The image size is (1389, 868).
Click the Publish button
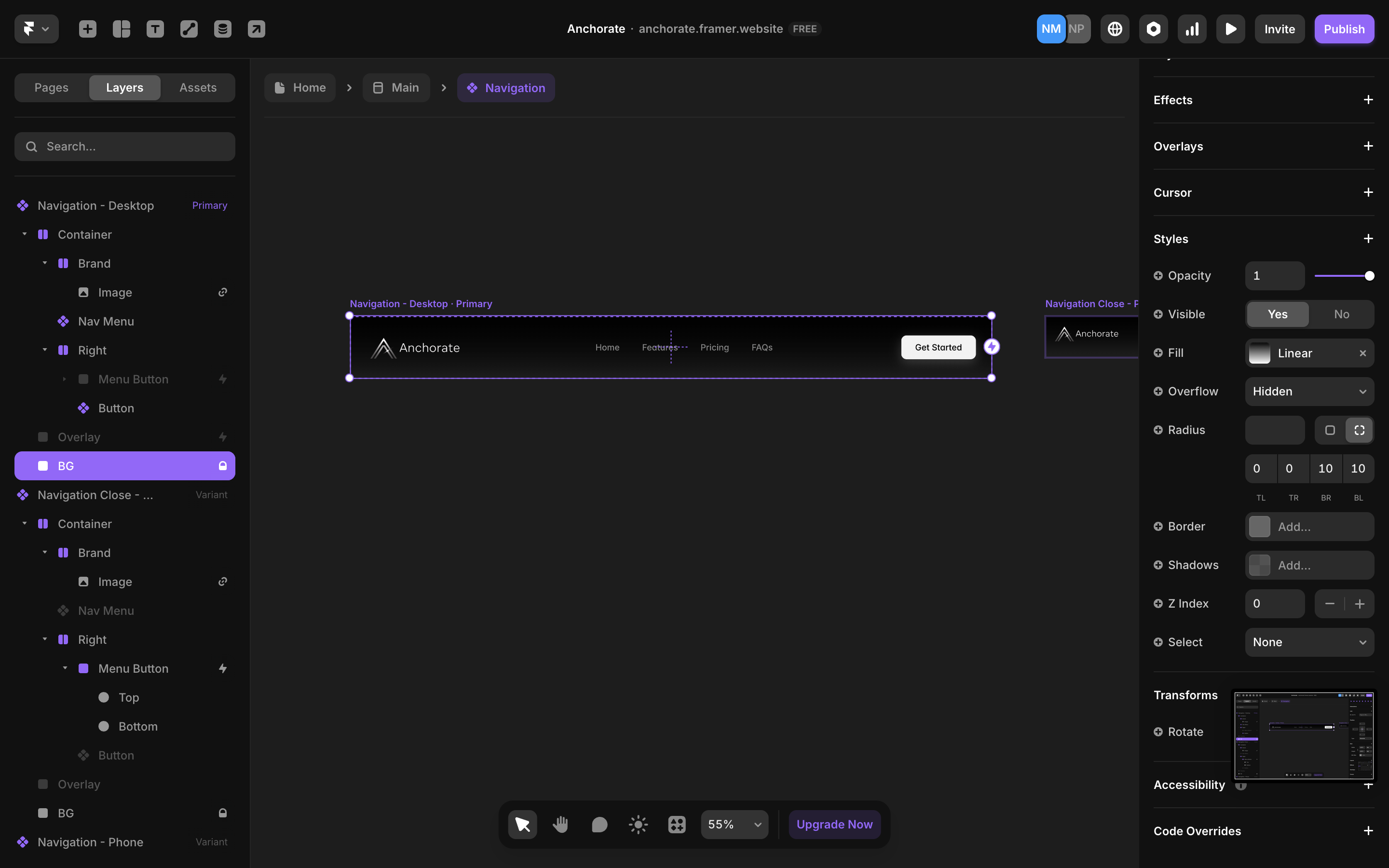[x=1344, y=29]
